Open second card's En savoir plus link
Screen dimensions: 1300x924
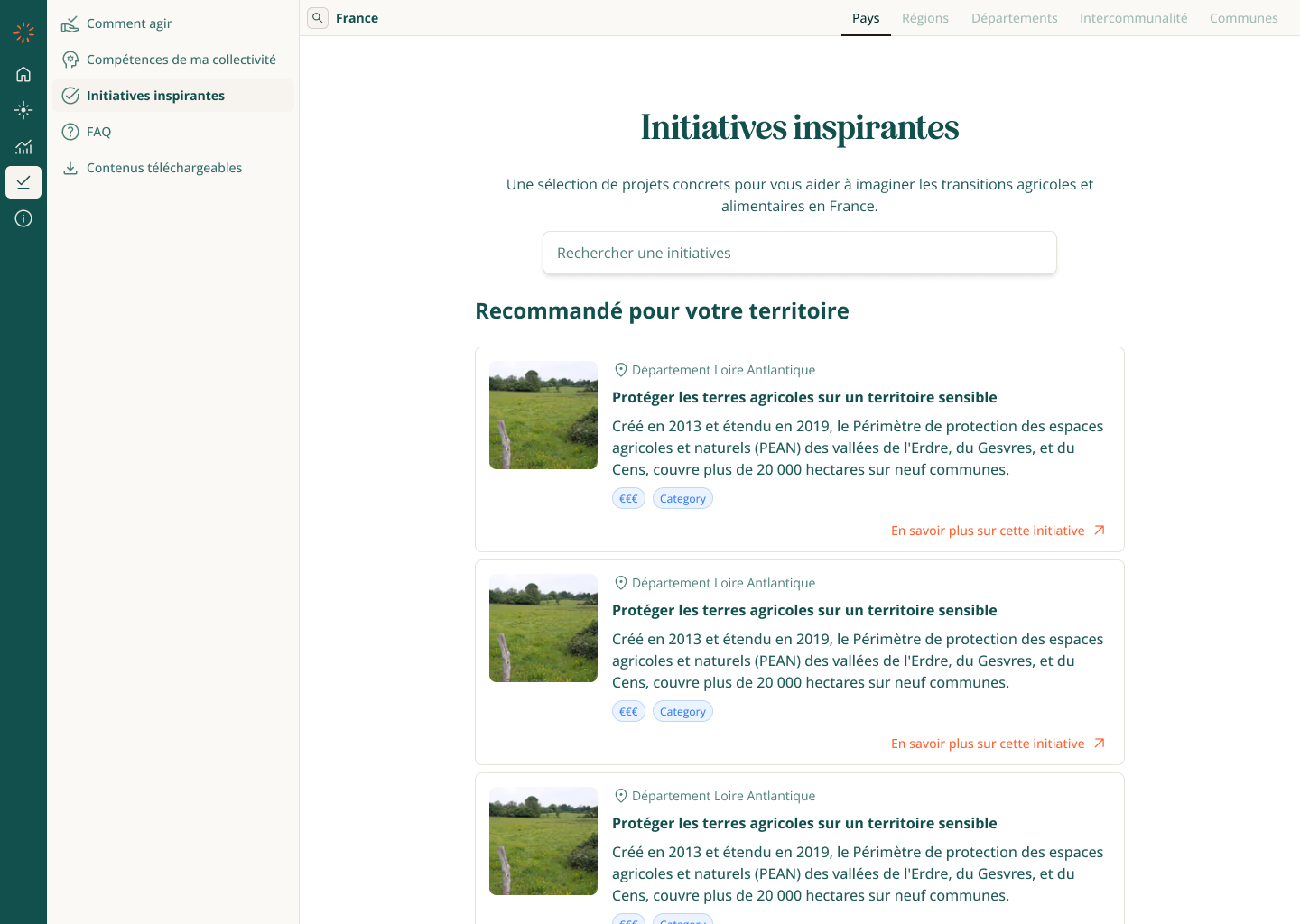(x=988, y=744)
